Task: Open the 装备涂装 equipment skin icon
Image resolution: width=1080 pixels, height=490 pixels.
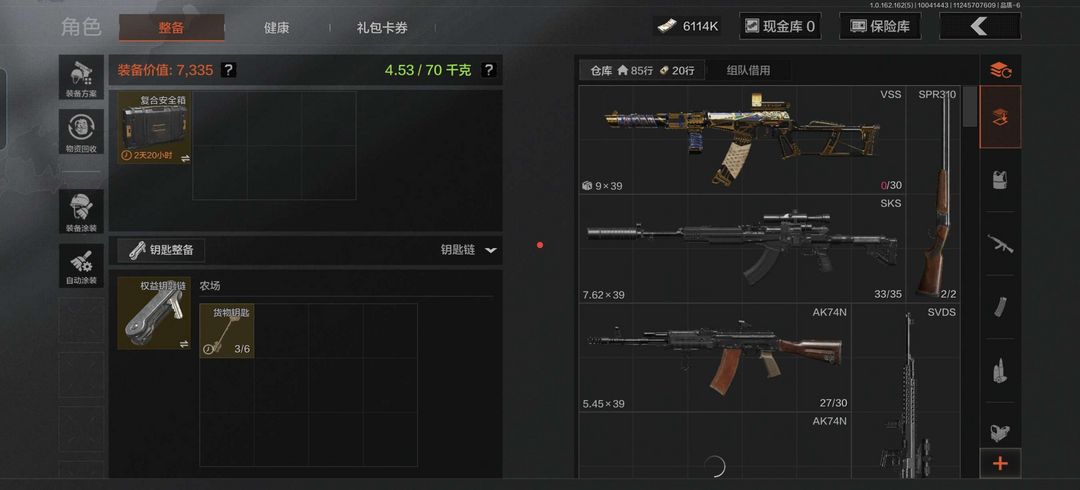Action: coord(81,211)
